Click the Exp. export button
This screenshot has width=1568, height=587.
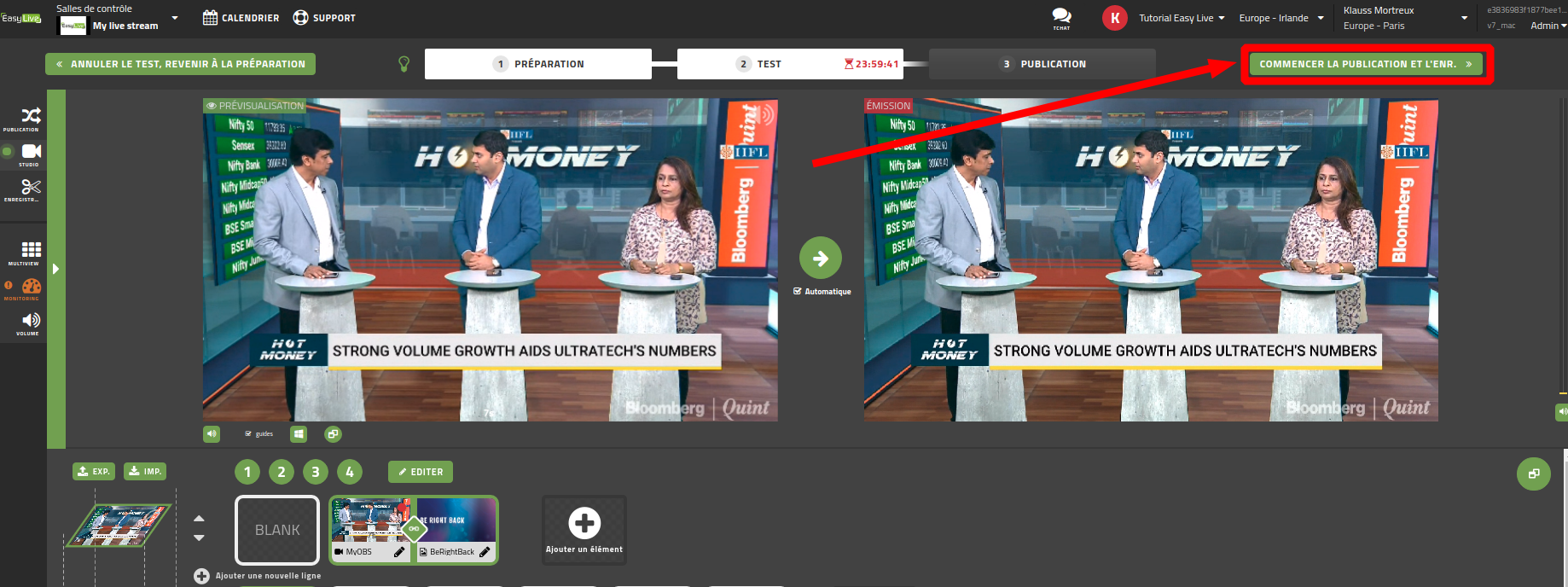tap(94, 471)
